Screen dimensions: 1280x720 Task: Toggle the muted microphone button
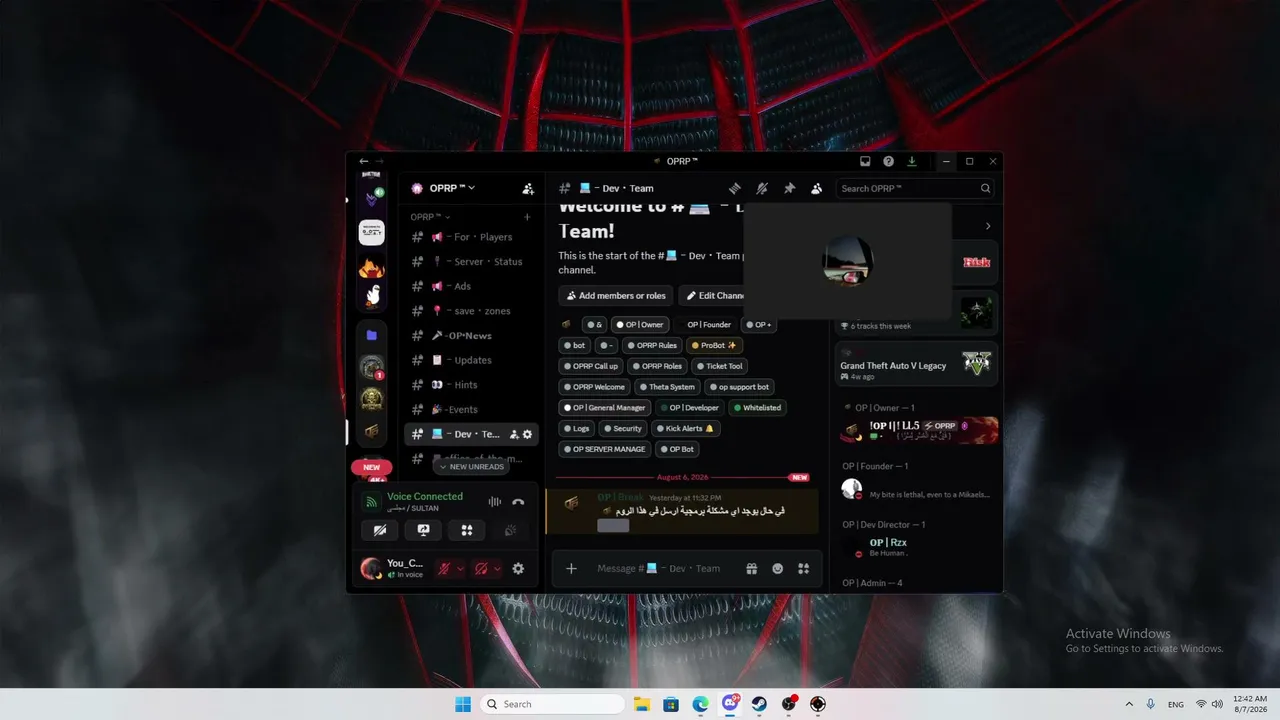[x=444, y=568]
